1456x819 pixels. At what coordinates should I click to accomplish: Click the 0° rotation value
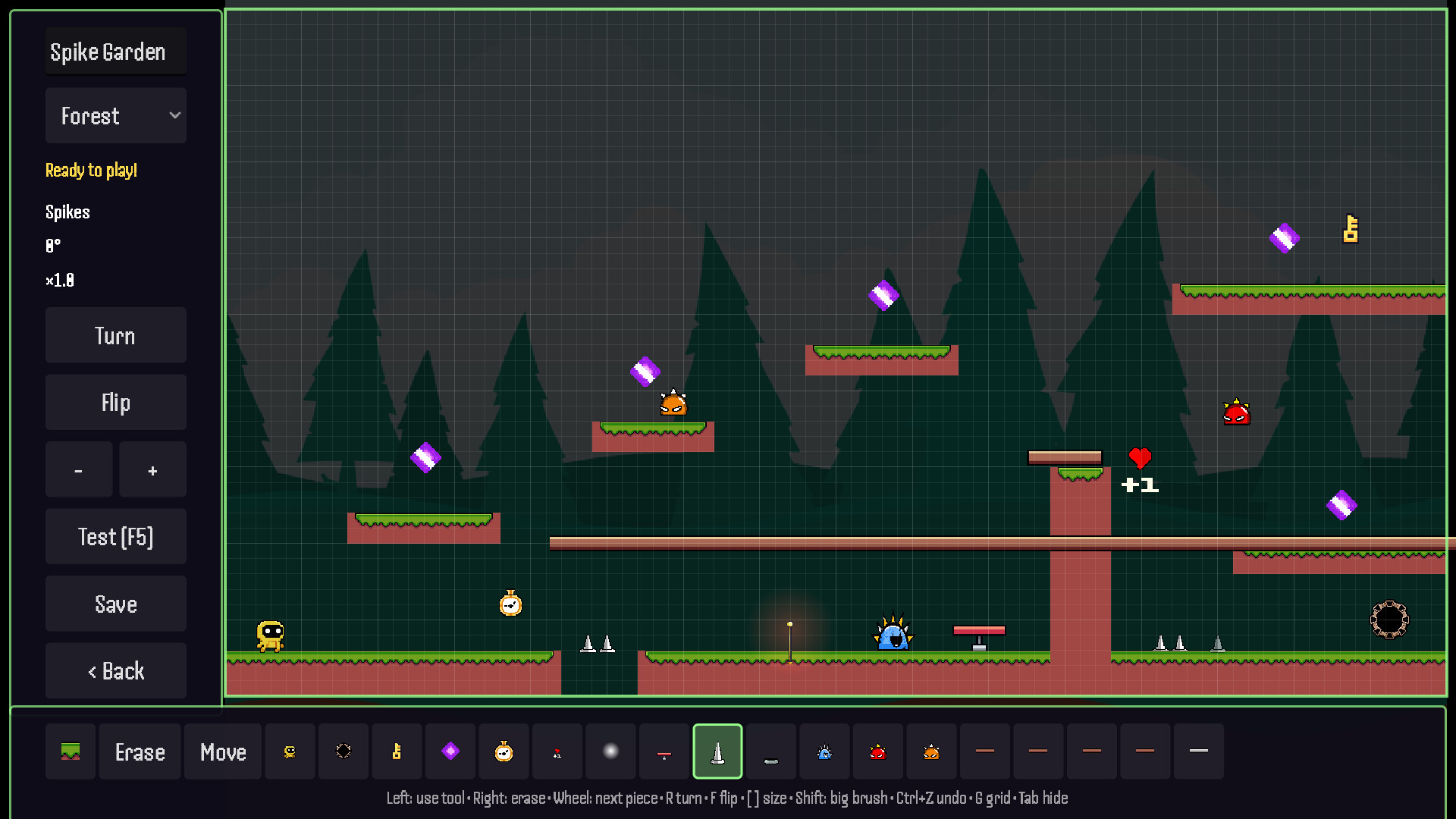pyautogui.click(x=53, y=246)
